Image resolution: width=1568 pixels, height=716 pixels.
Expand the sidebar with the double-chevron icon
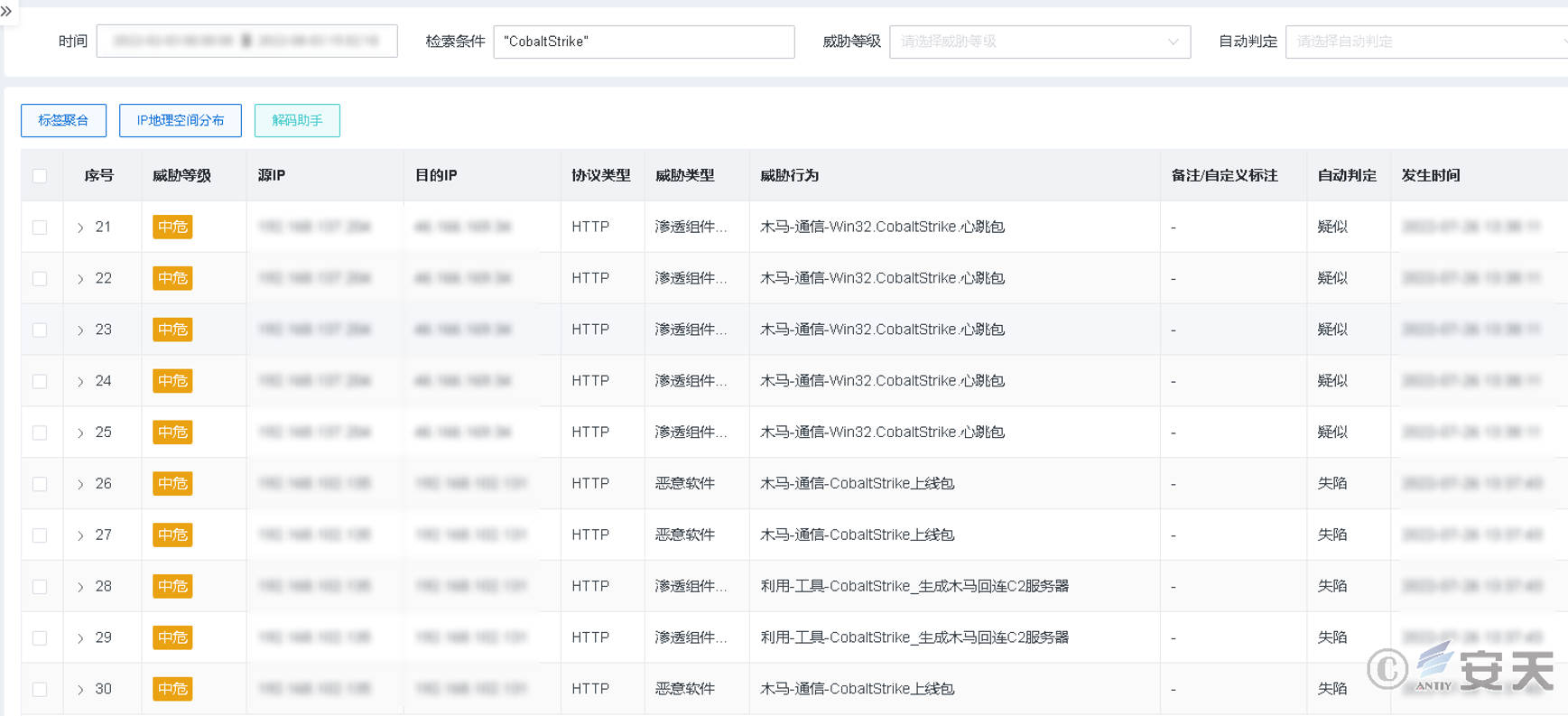coord(6,12)
